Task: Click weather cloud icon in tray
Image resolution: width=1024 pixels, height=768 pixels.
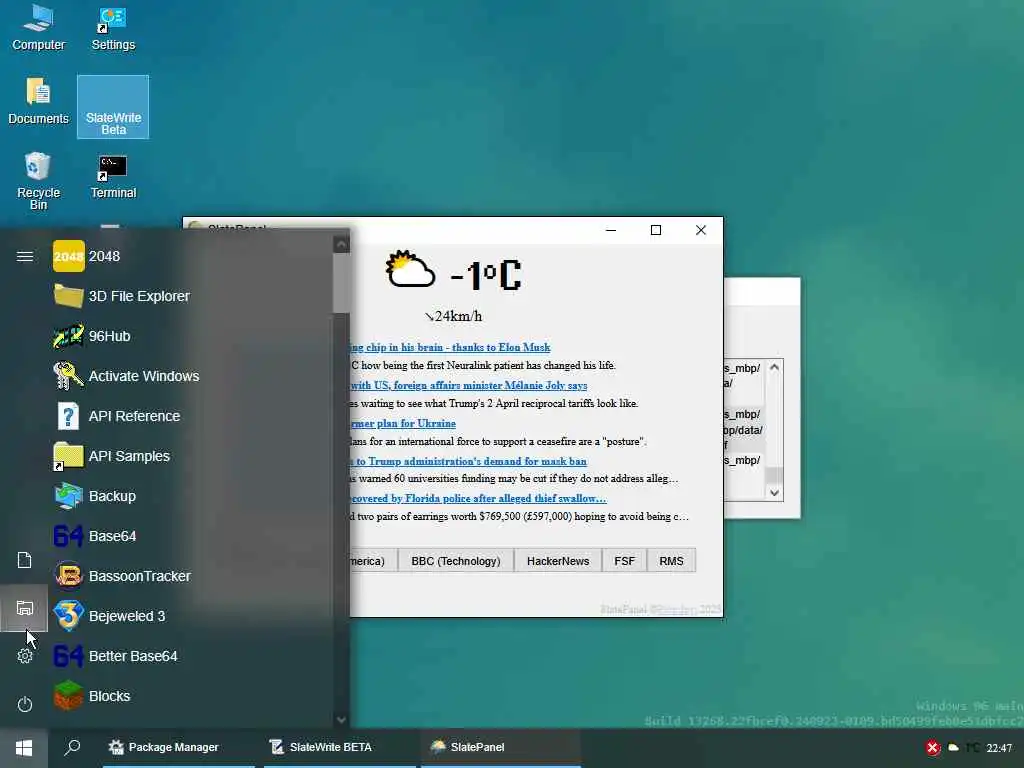Action: click(953, 748)
